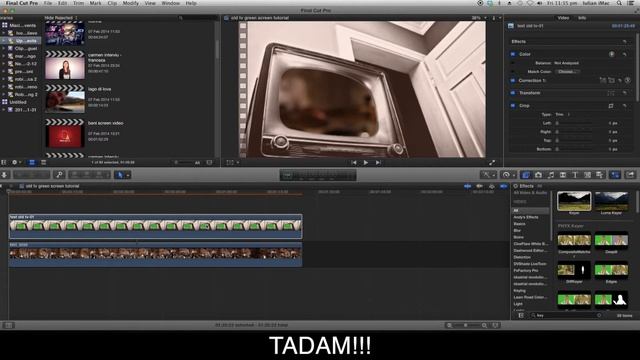Viewport: 640px width, 360px height.
Task: Adjust the timeline zoom slider
Action: click(466, 325)
